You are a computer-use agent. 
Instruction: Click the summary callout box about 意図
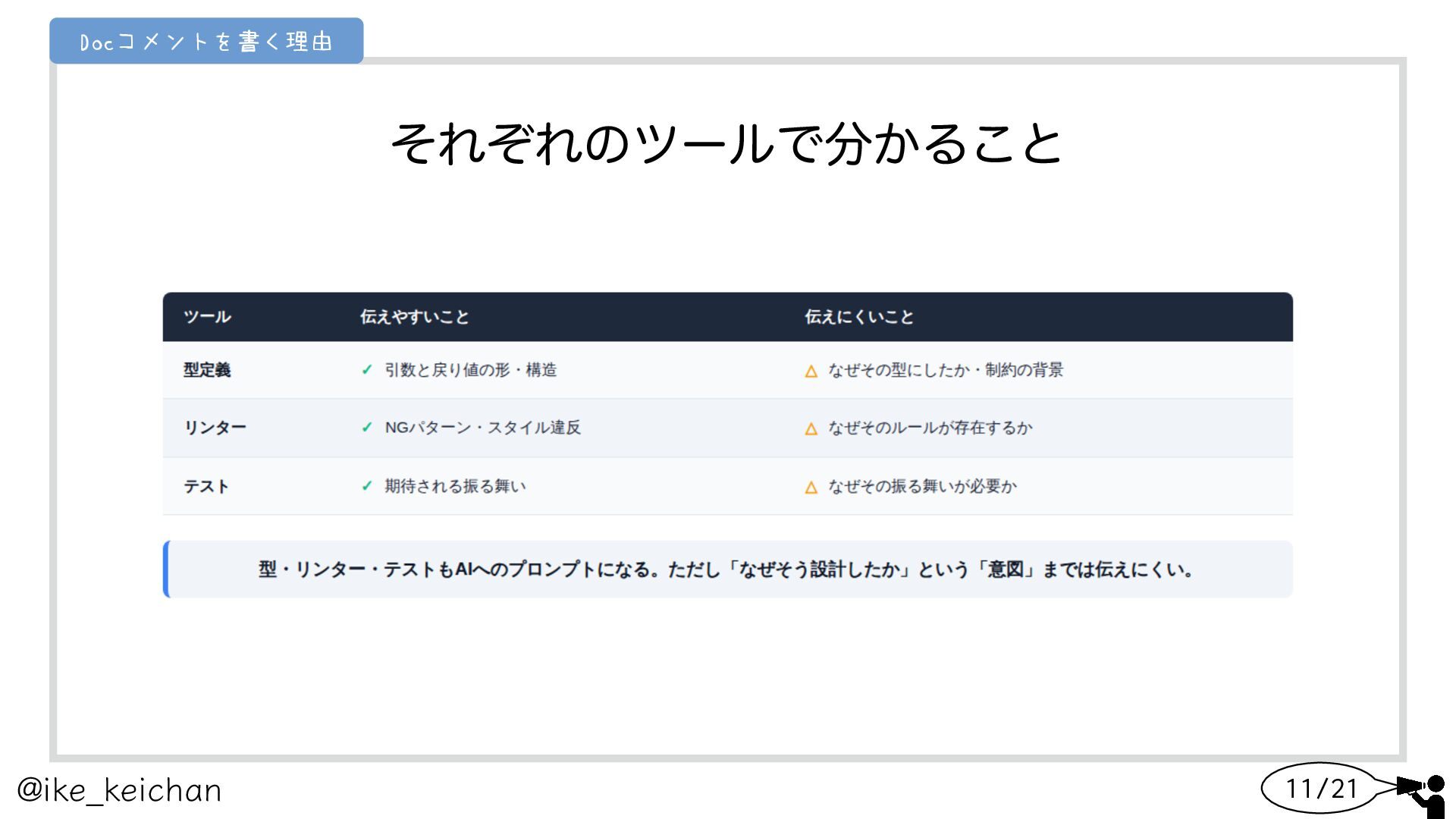pos(726,570)
